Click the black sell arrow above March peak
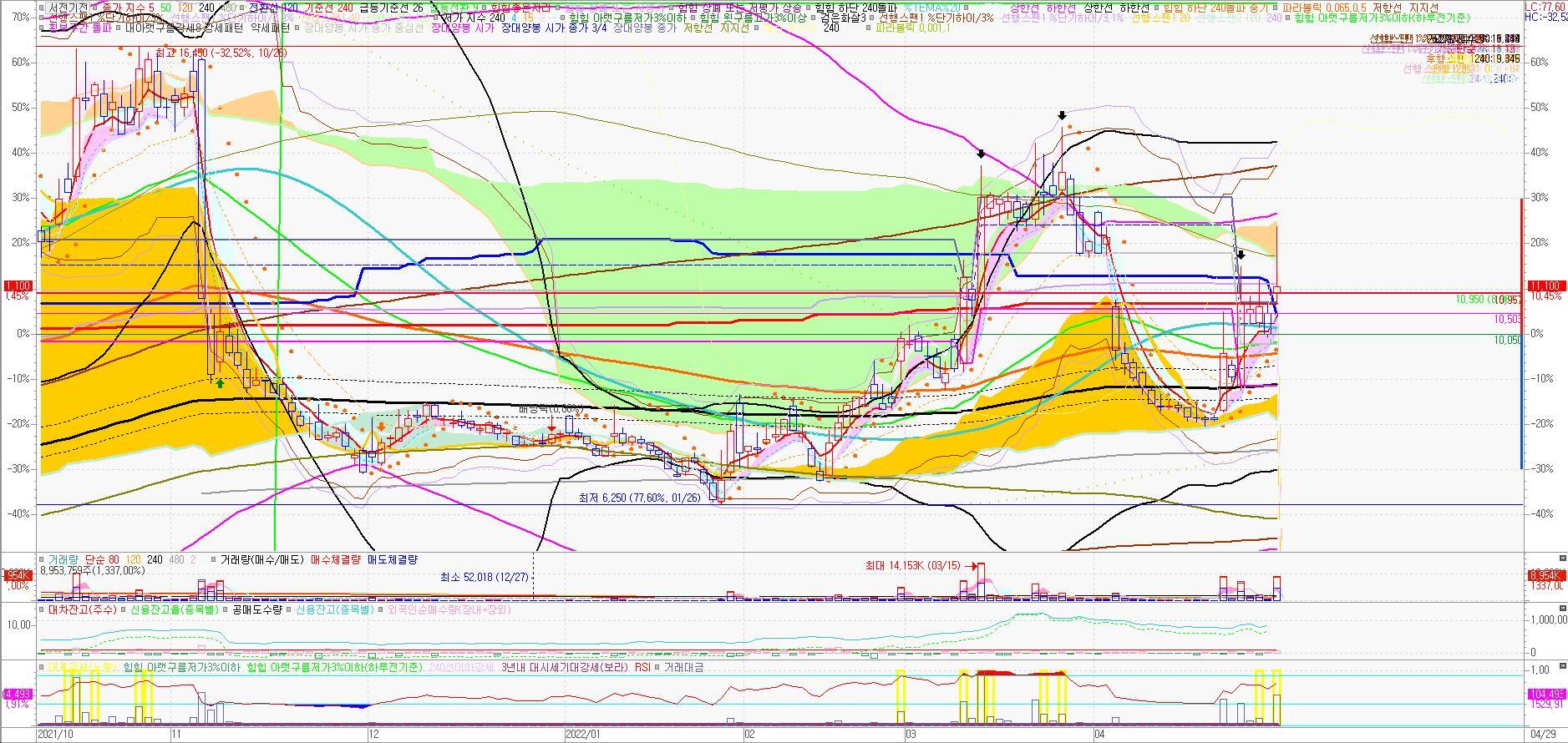1568x743 pixels. [1062, 115]
